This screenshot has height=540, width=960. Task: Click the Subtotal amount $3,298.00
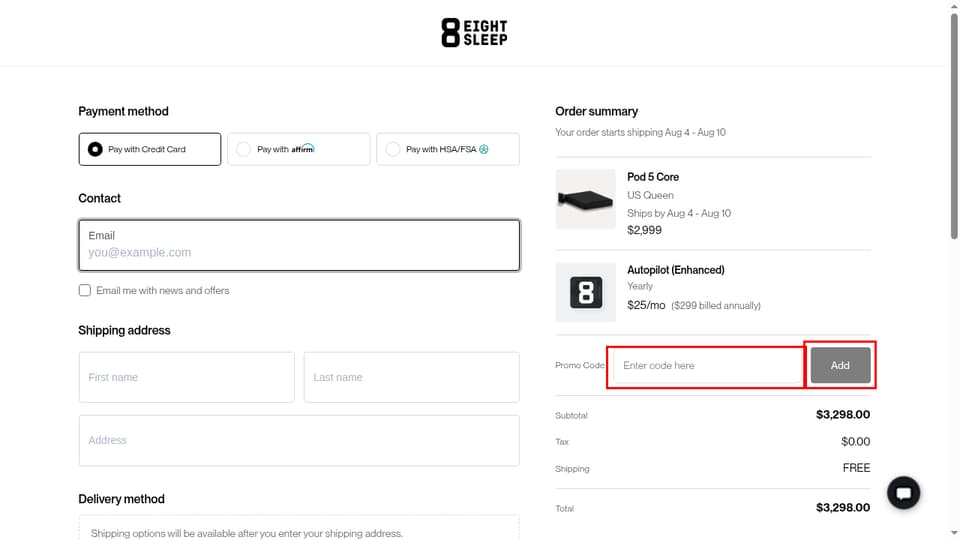coord(842,414)
